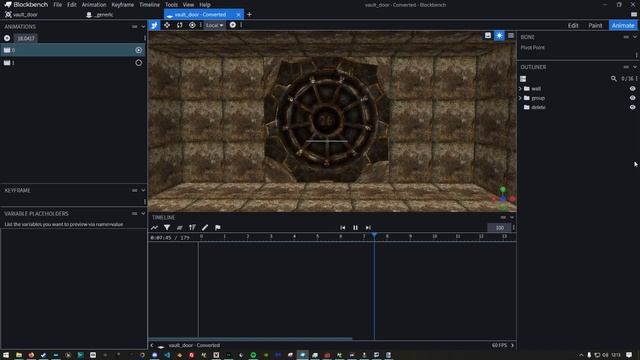Switch to Animate mode
The width and height of the screenshot is (640, 360).
(x=623, y=25)
